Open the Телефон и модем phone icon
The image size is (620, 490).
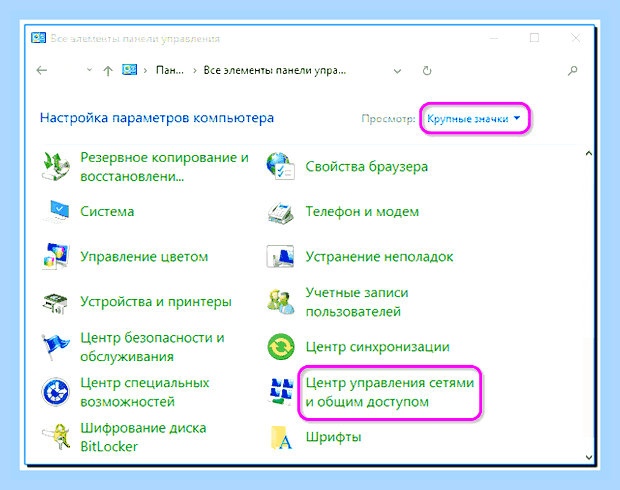coord(280,212)
